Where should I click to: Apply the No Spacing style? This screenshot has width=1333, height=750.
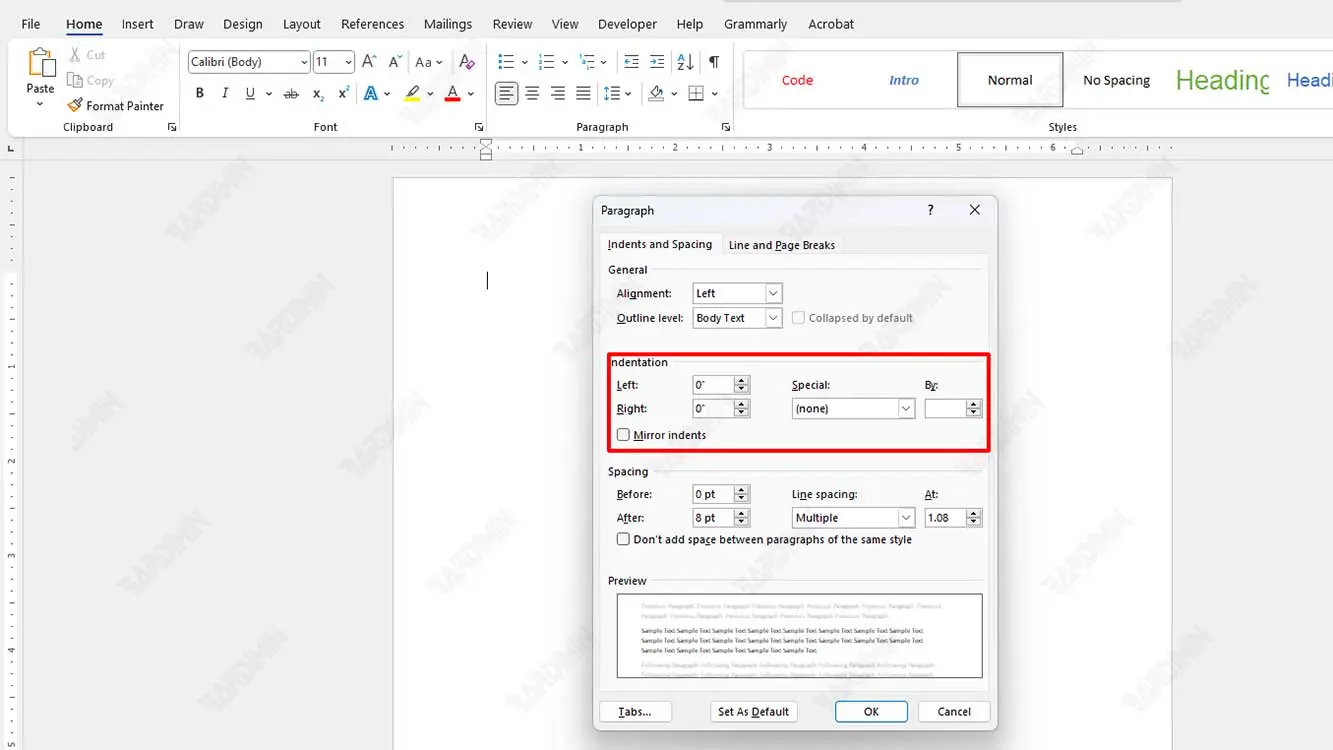(x=1117, y=80)
